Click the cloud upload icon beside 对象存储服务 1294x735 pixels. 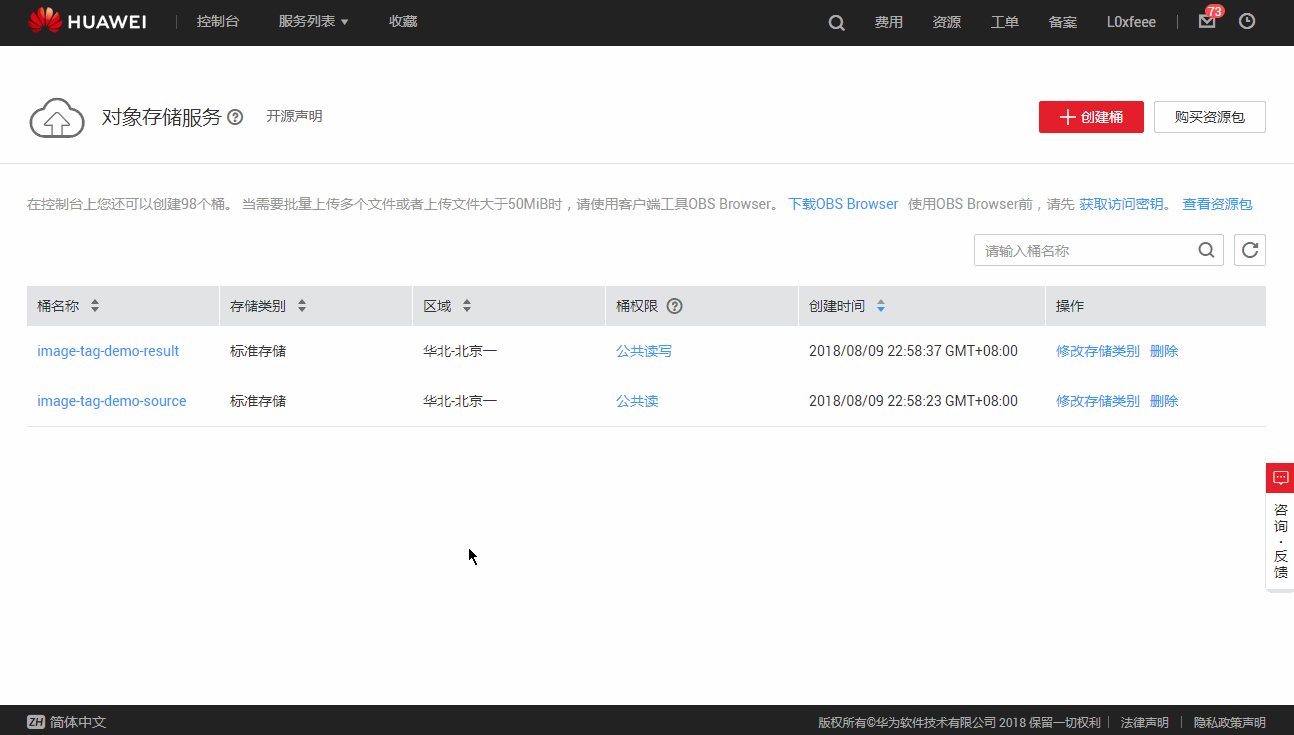(x=57, y=117)
